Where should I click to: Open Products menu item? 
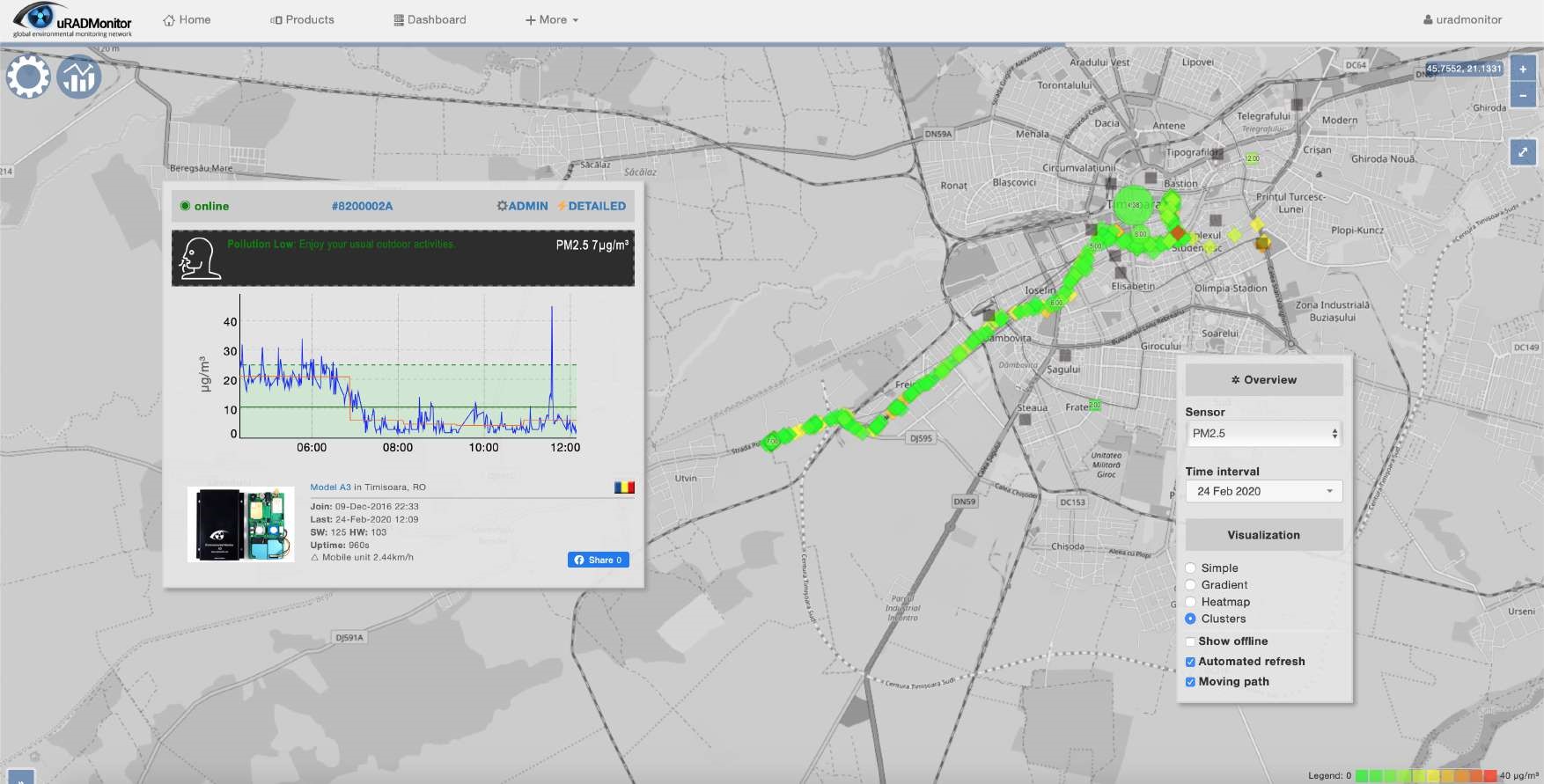[x=302, y=19]
